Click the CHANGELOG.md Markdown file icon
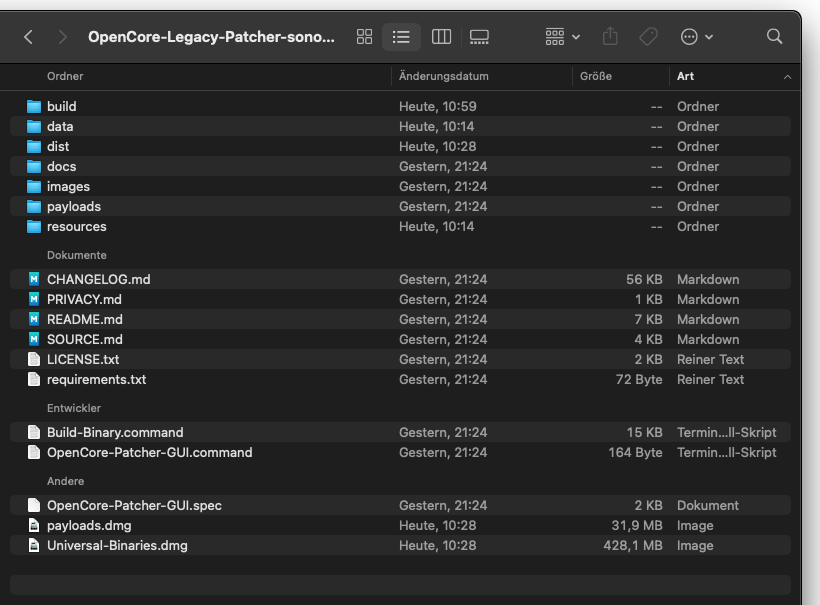The height and width of the screenshot is (605, 820). point(34,279)
